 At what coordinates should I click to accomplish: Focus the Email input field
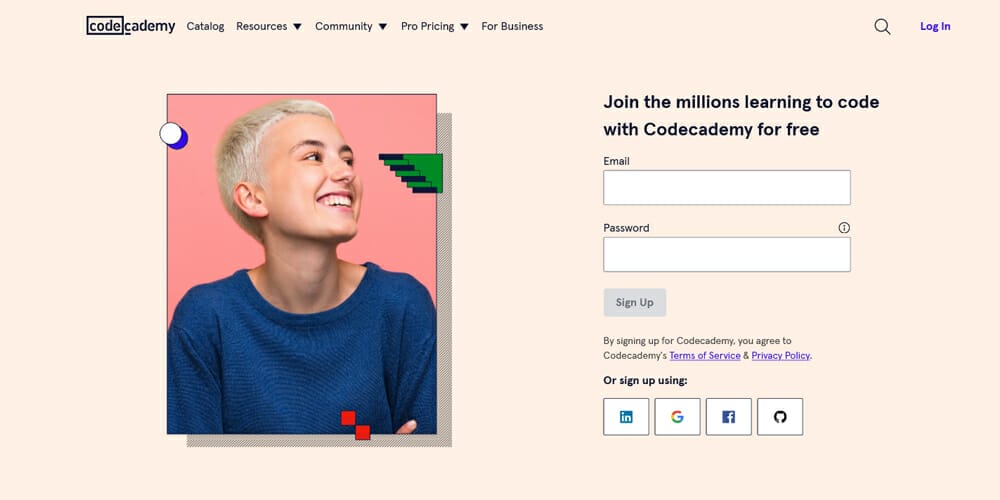[727, 188]
